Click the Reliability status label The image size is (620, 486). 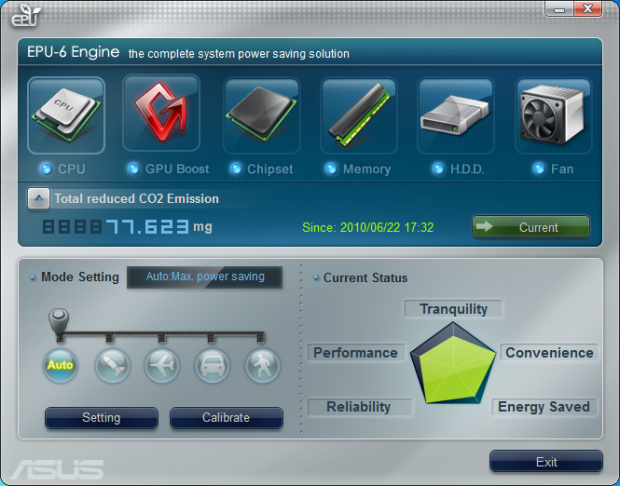point(359,407)
